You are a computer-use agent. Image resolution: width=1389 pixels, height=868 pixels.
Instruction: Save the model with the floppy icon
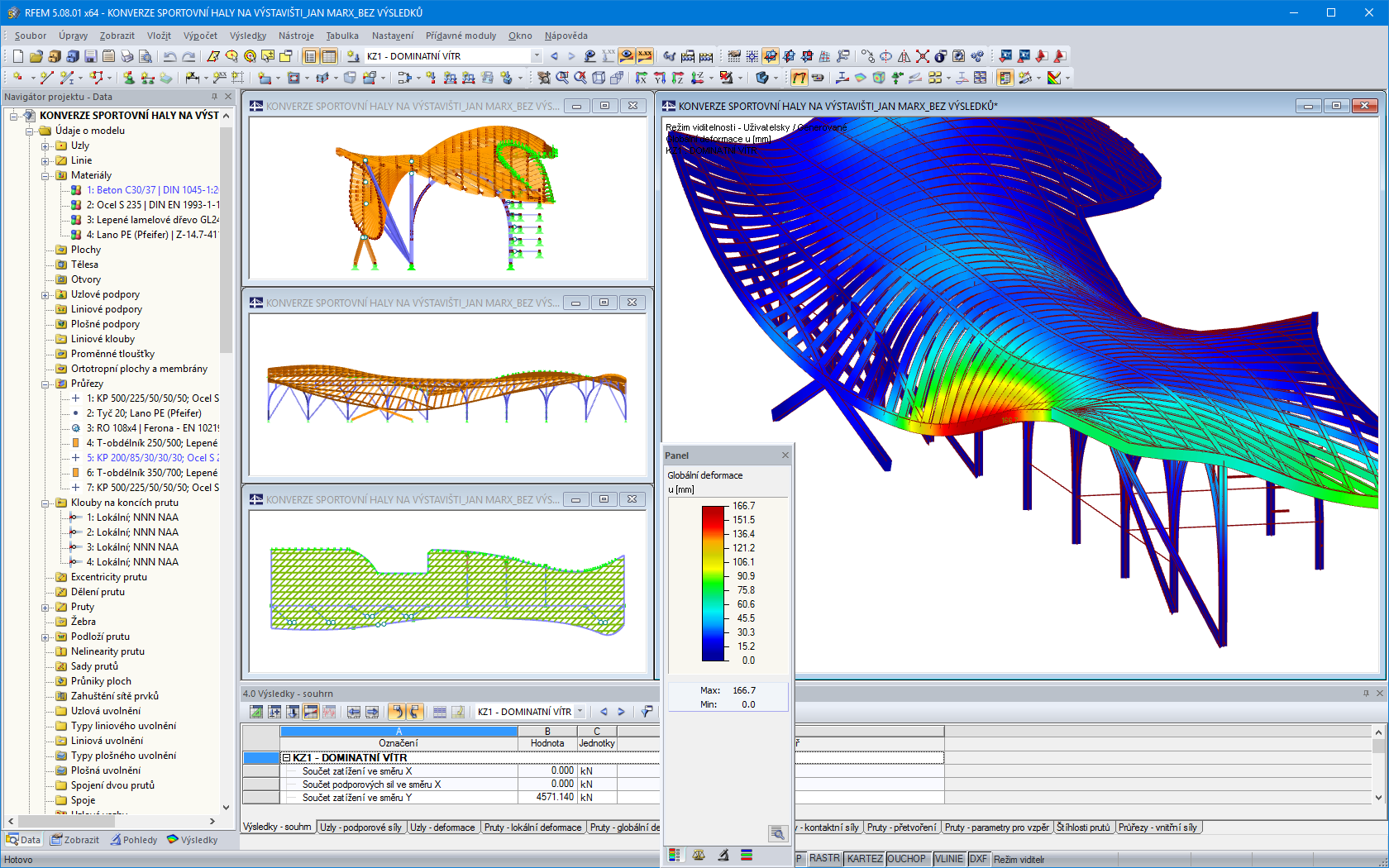click(x=90, y=56)
